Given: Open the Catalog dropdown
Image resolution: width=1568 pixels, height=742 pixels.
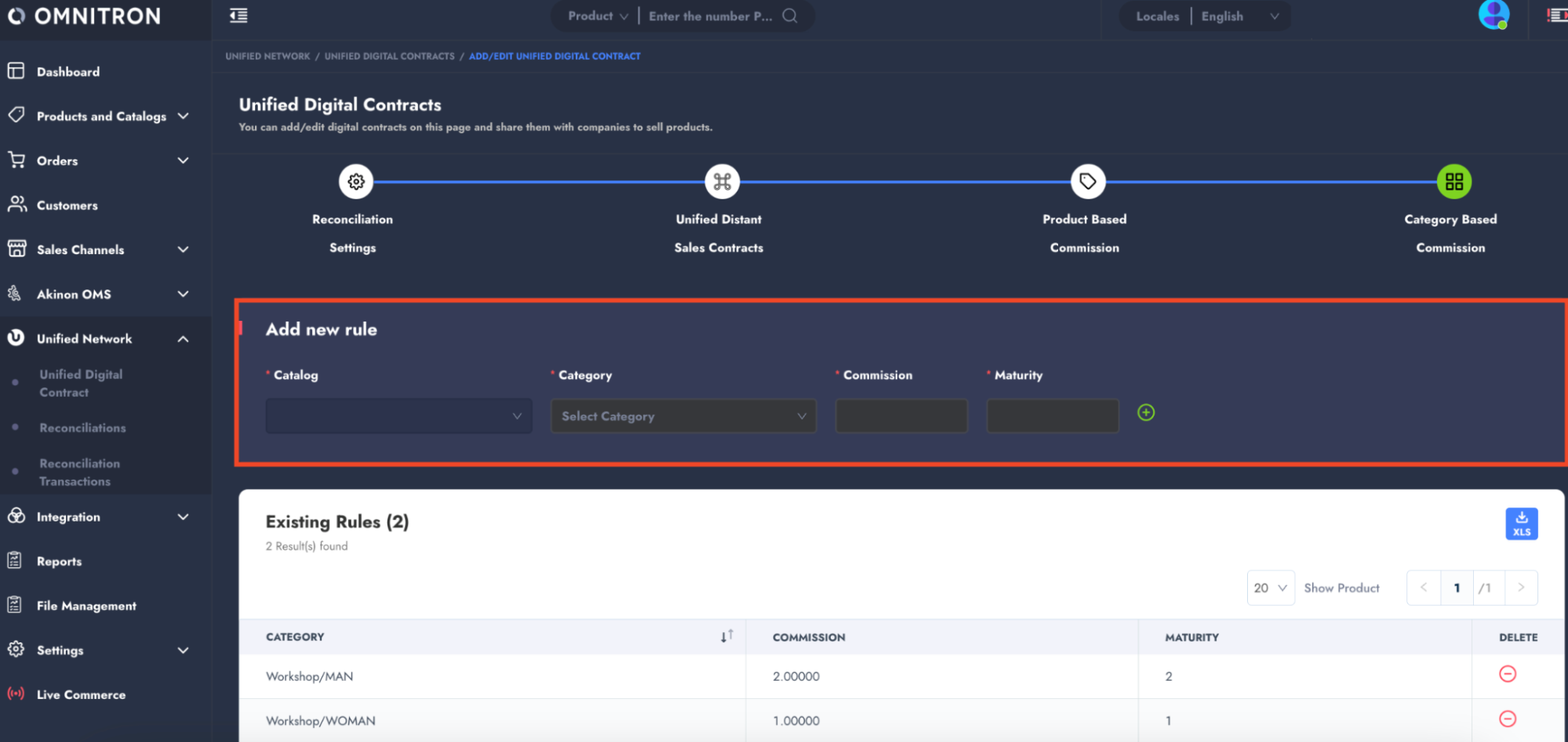Looking at the screenshot, I should pyautogui.click(x=398, y=416).
